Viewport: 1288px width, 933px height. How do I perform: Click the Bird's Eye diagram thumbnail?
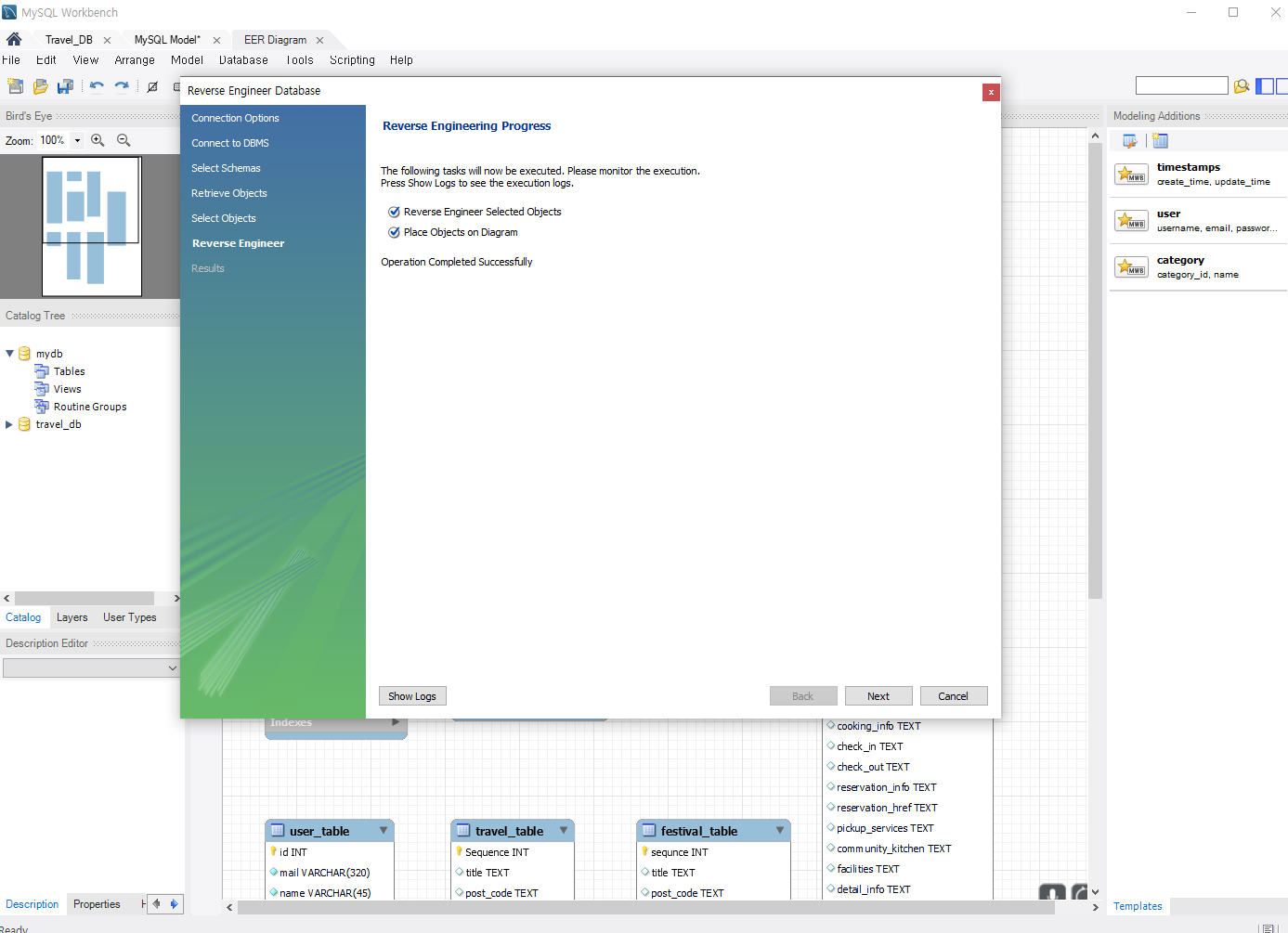click(x=91, y=227)
